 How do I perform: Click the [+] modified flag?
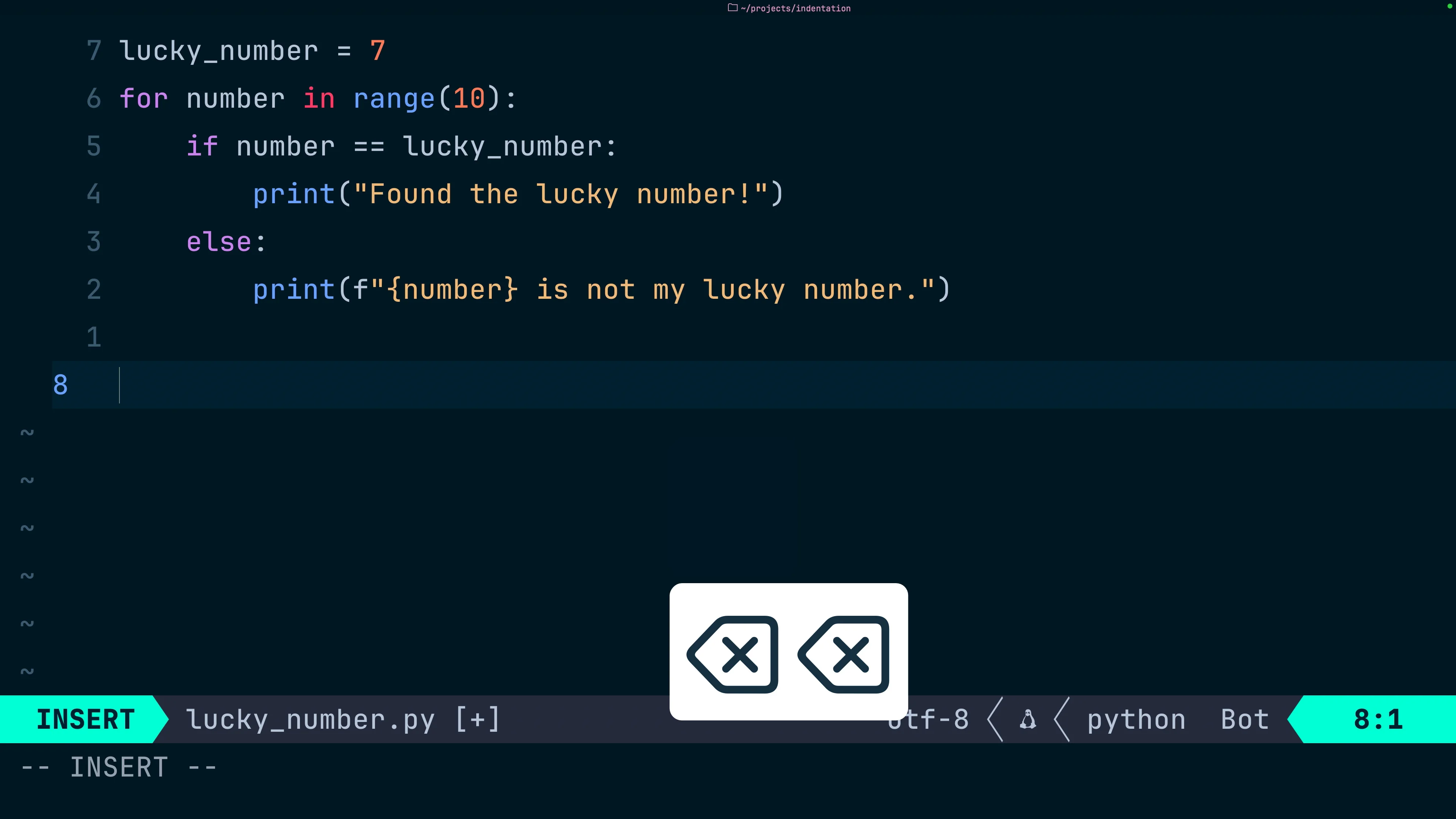[x=478, y=720]
